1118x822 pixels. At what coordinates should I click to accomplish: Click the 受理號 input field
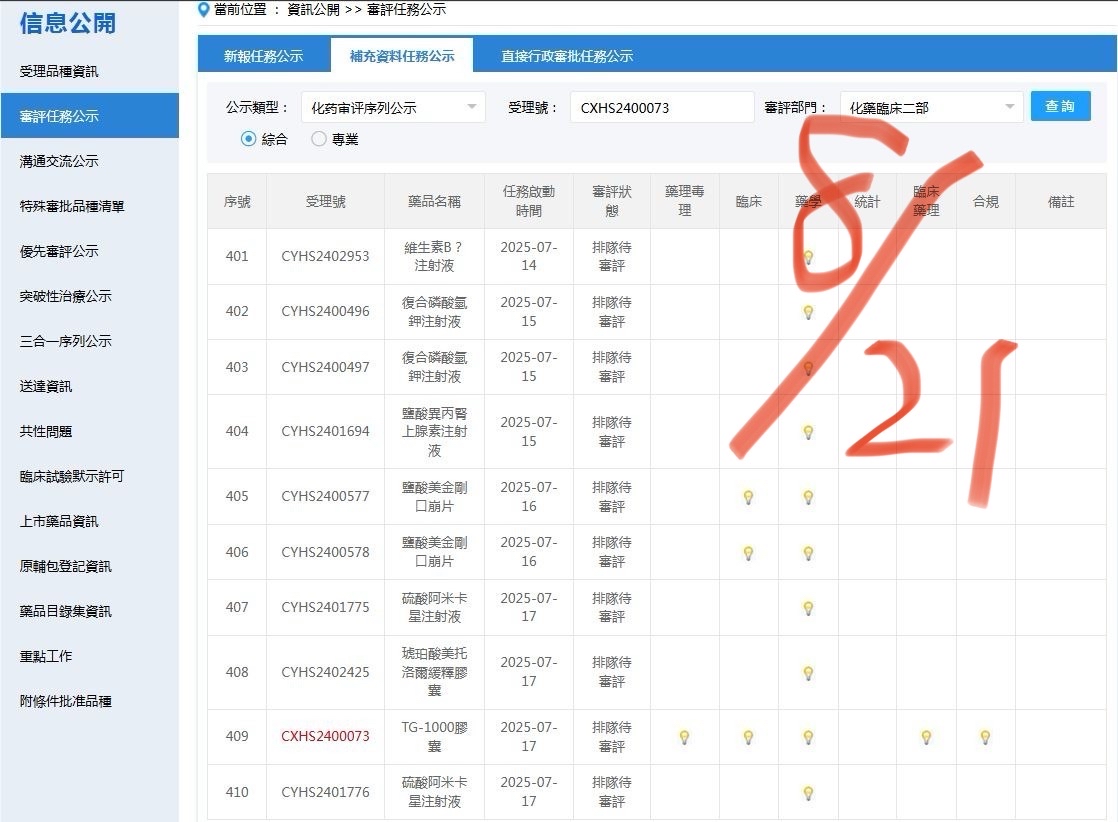pyautogui.click(x=661, y=107)
